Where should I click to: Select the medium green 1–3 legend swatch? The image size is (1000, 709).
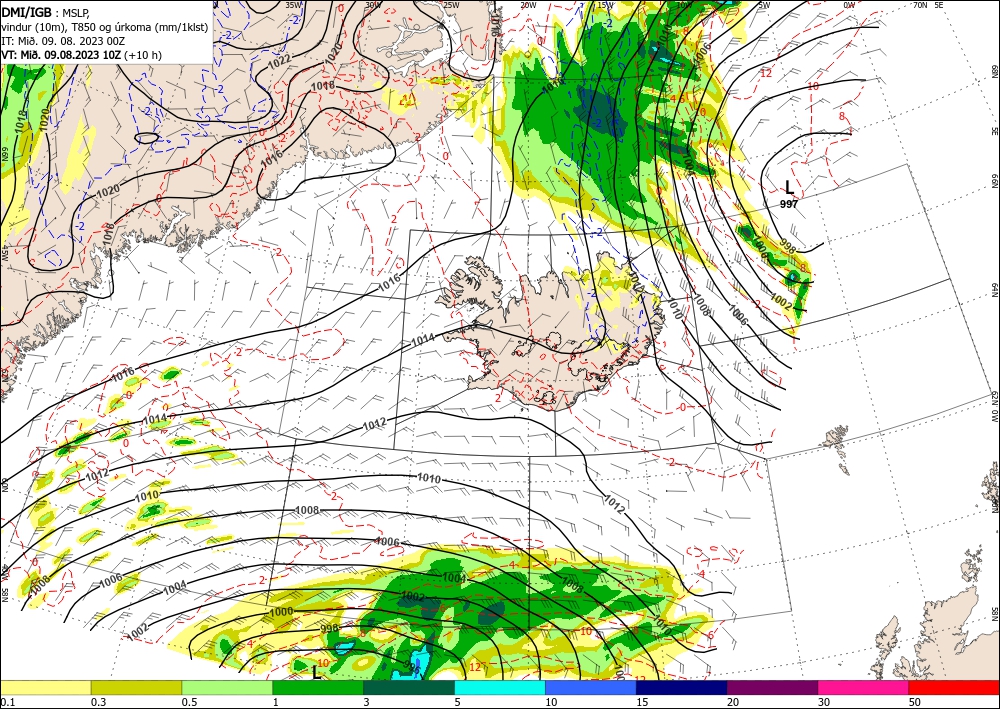pyautogui.click(x=318, y=687)
